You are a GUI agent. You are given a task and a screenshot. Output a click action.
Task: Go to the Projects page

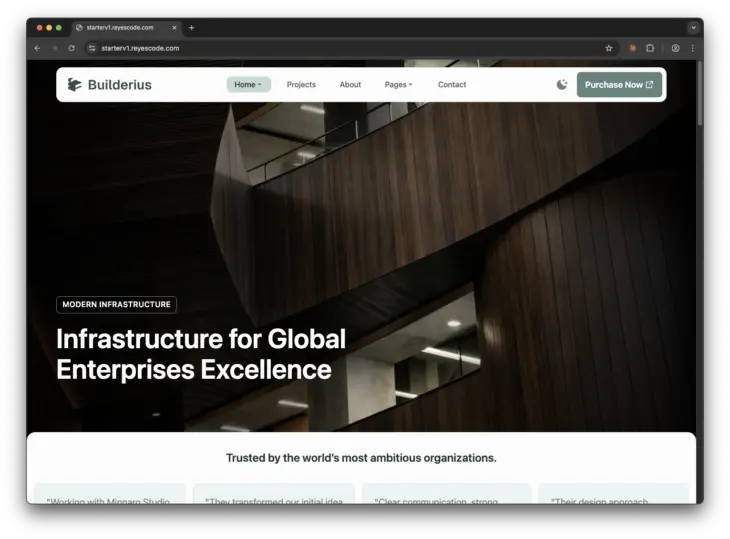click(x=301, y=85)
